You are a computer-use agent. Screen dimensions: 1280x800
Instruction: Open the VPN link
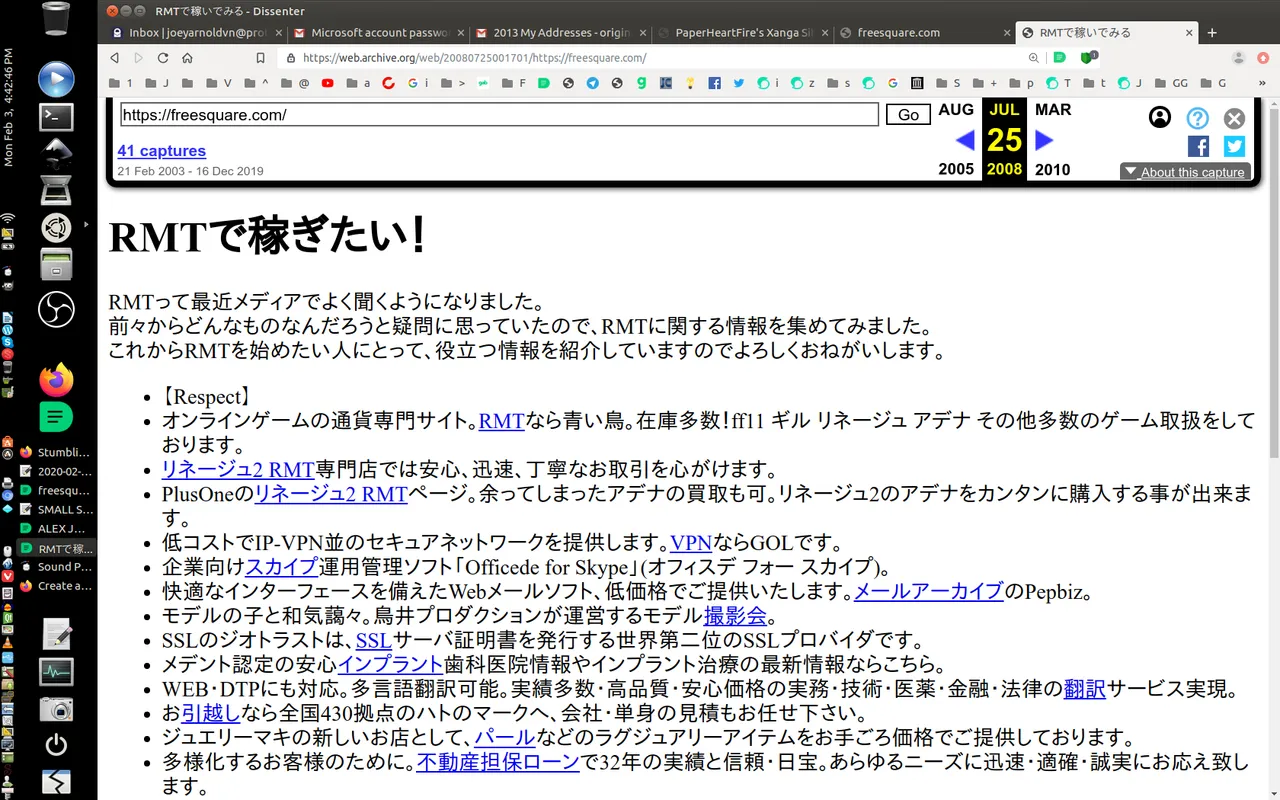[x=690, y=543]
